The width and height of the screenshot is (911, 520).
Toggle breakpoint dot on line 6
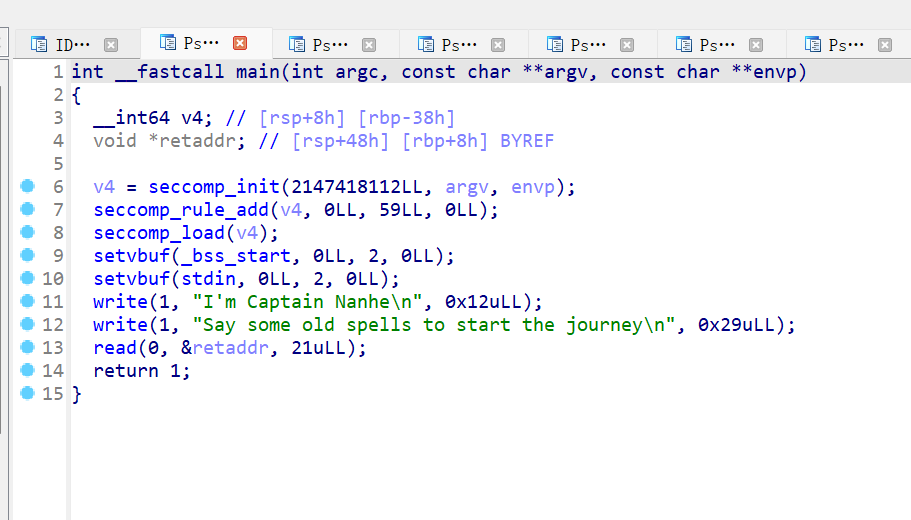(x=27, y=187)
